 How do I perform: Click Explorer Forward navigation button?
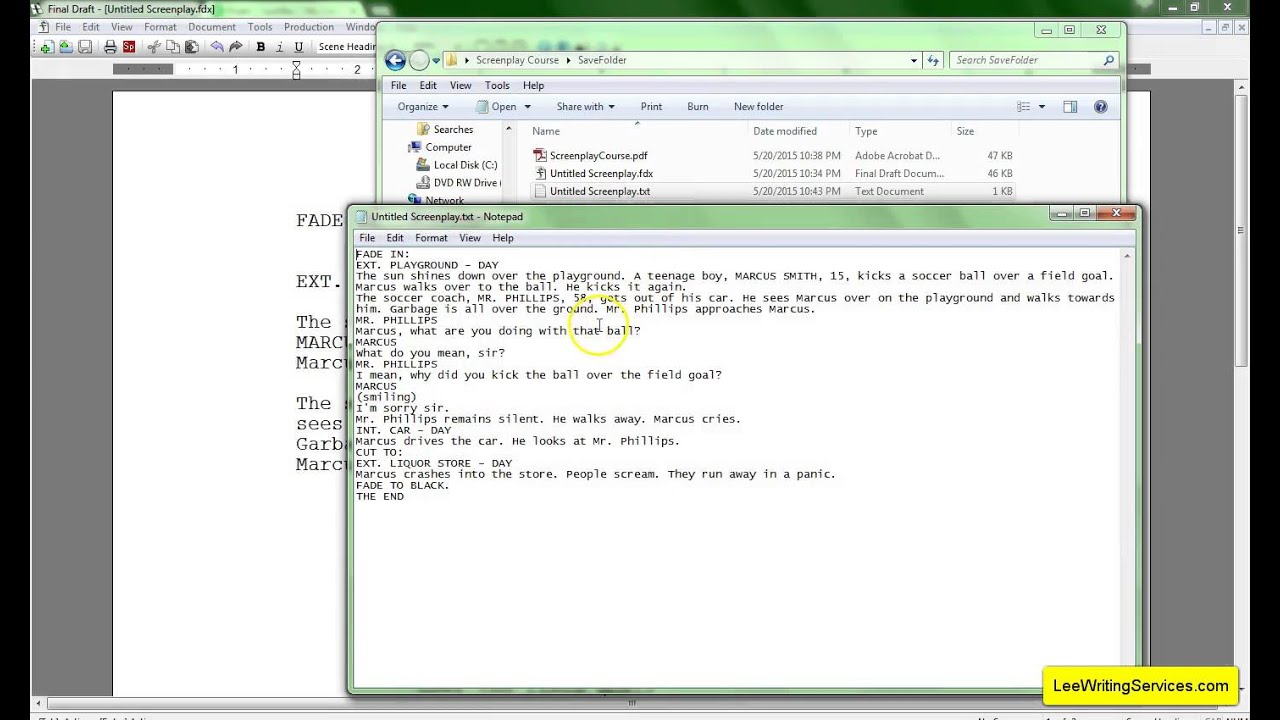tap(420, 60)
